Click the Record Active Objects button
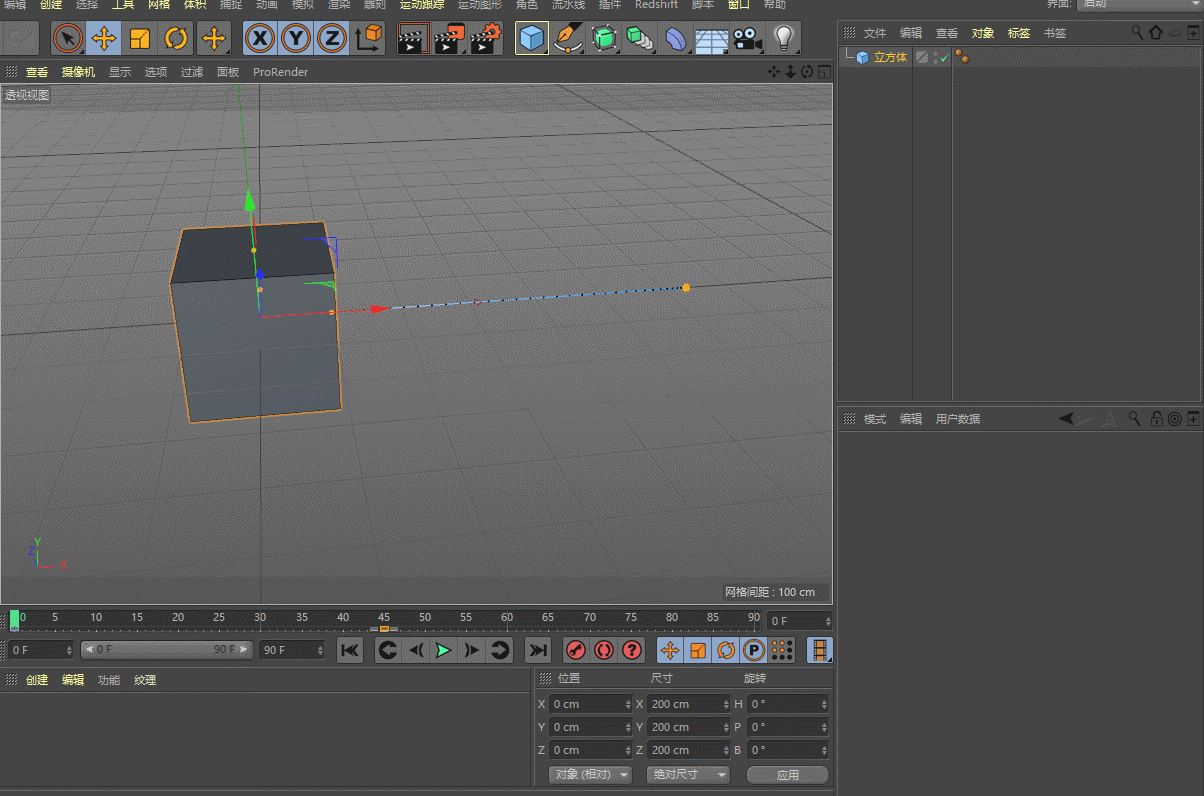 pyautogui.click(x=576, y=650)
